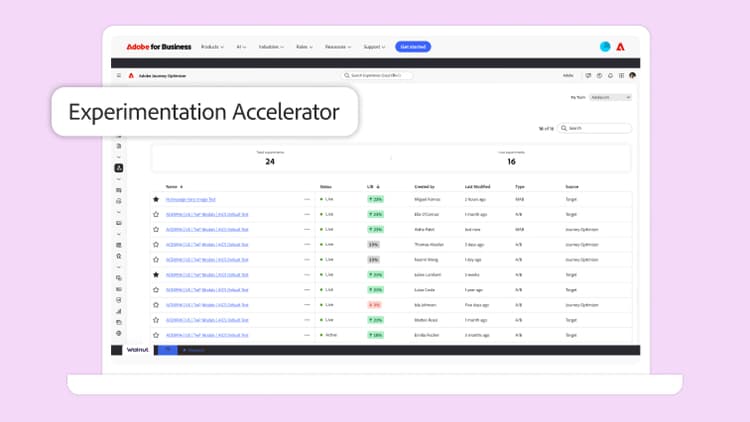Open the help circle icon in app header
This screenshot has height=422, width=750.
(x=599, y=76)
